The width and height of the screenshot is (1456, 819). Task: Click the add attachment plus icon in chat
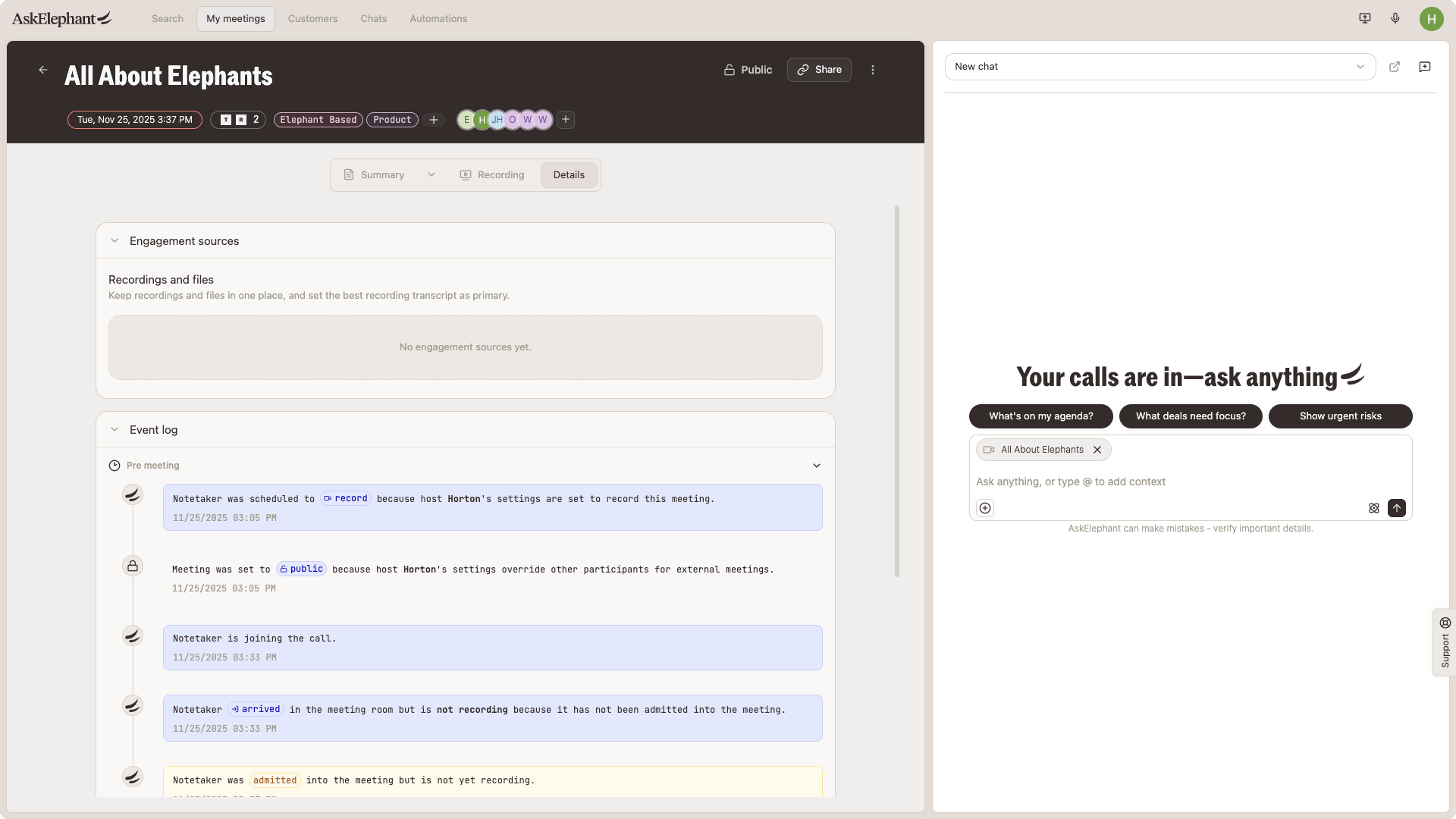(985, 508)
